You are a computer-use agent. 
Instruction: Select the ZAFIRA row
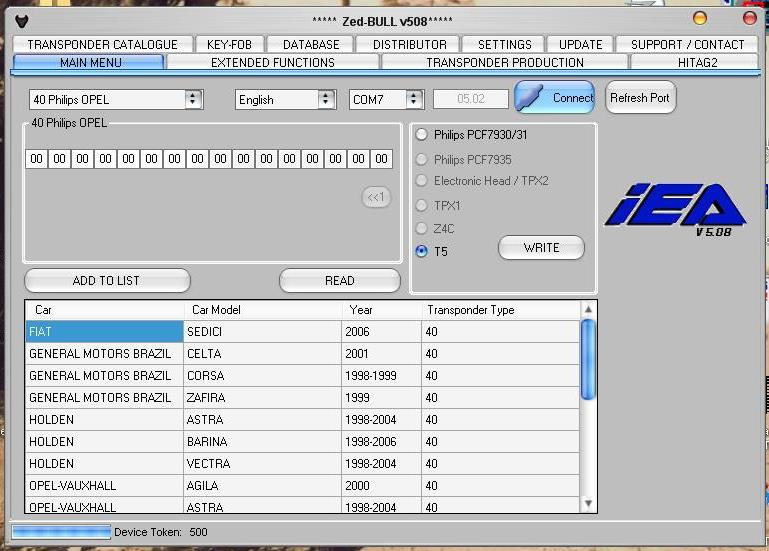(302, 397)
